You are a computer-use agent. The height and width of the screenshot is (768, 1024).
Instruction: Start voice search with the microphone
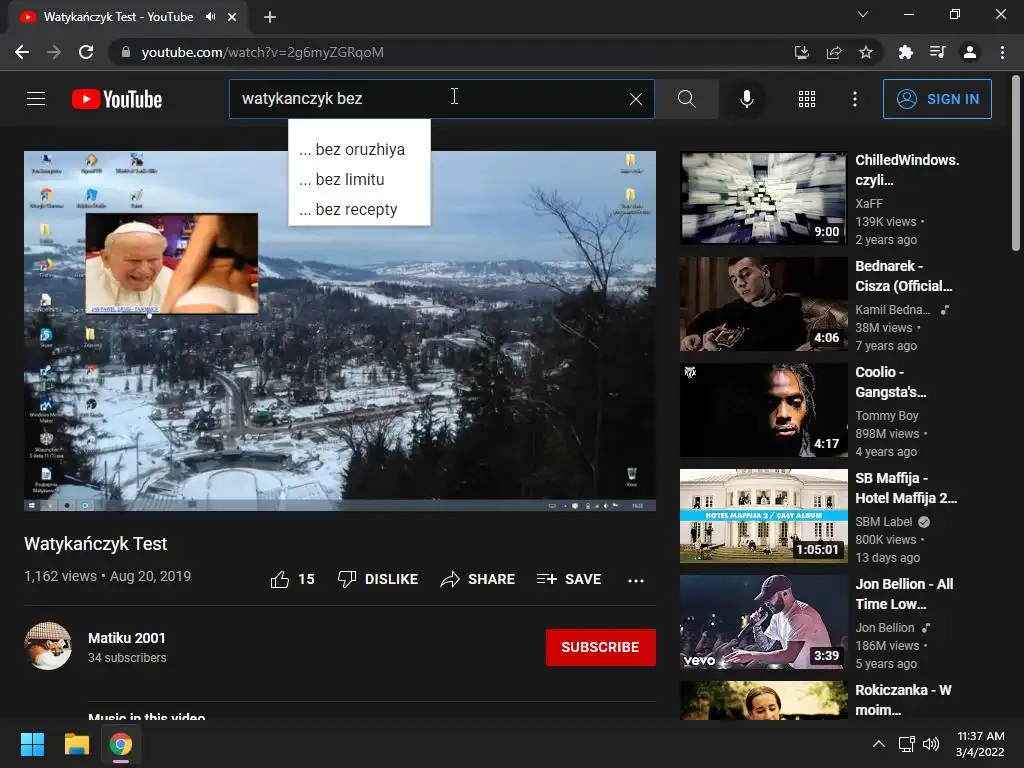[x=746, y=99]
